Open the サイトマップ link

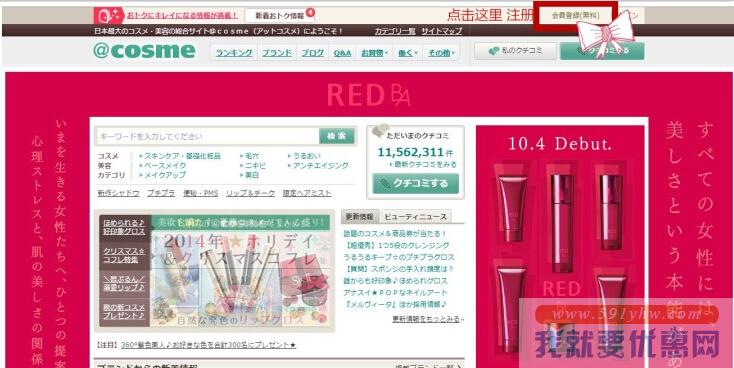[x=441, y=31]
